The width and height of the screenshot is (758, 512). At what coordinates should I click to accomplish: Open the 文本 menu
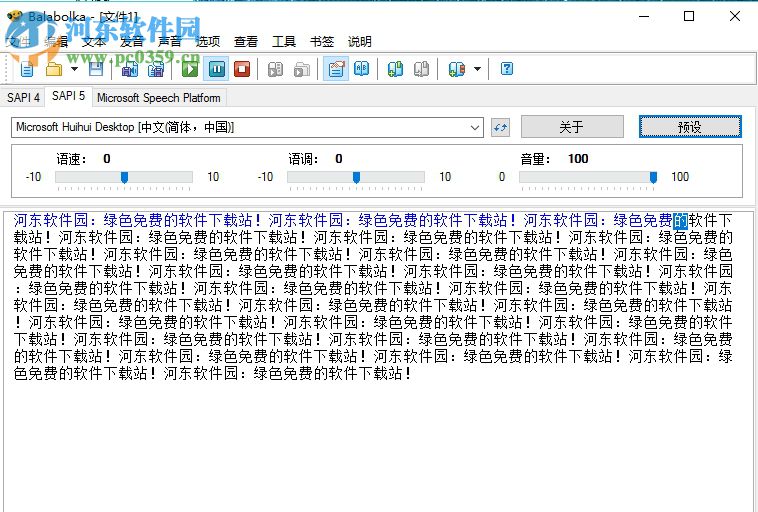point(94,42)
